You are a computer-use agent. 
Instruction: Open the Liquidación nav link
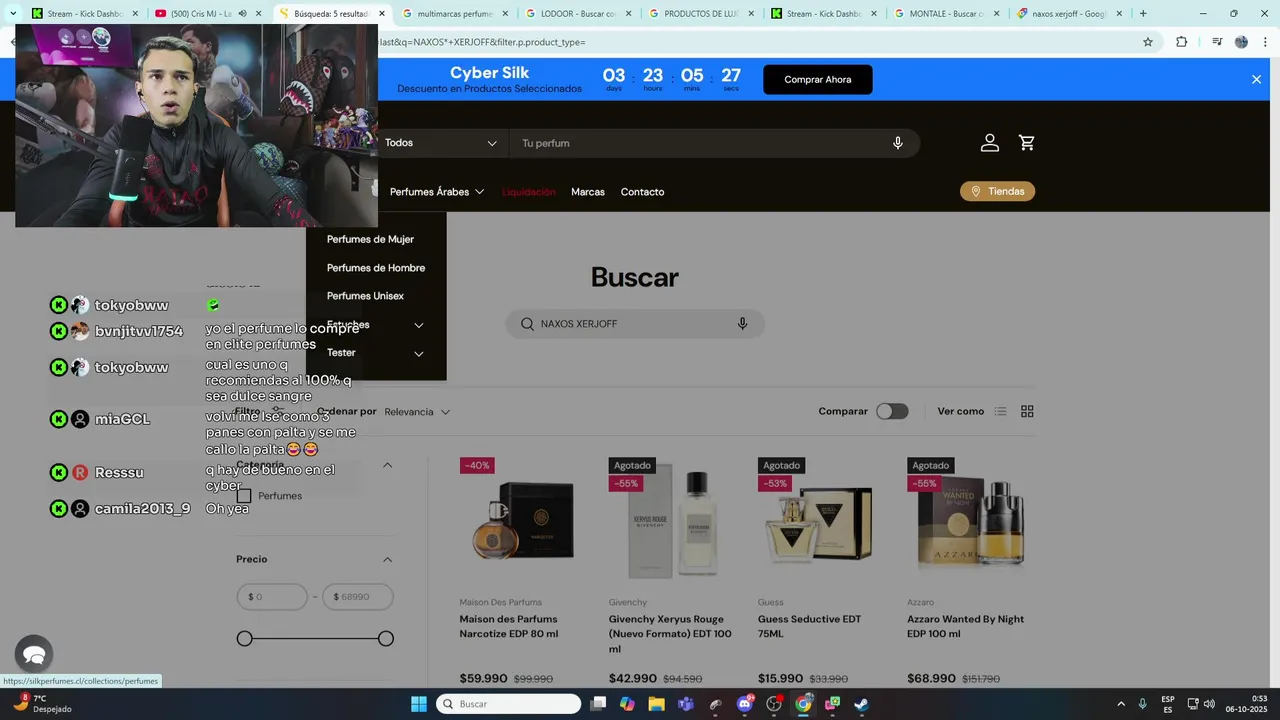(x=528, y=192)
